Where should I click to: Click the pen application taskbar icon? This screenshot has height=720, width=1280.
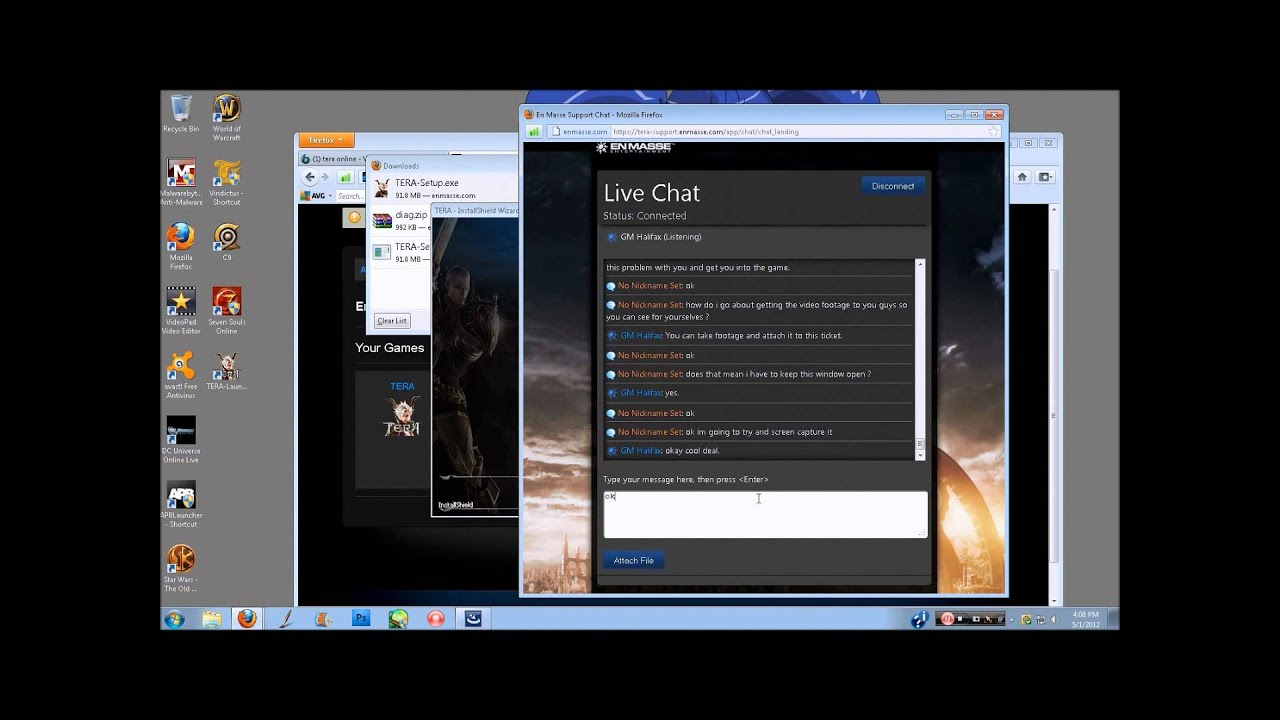pos(285,619)
